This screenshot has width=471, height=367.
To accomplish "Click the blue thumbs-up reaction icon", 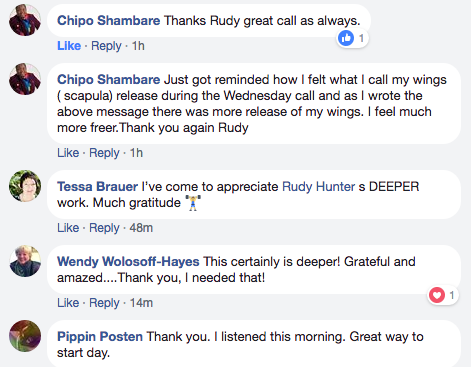I will 346,38.
